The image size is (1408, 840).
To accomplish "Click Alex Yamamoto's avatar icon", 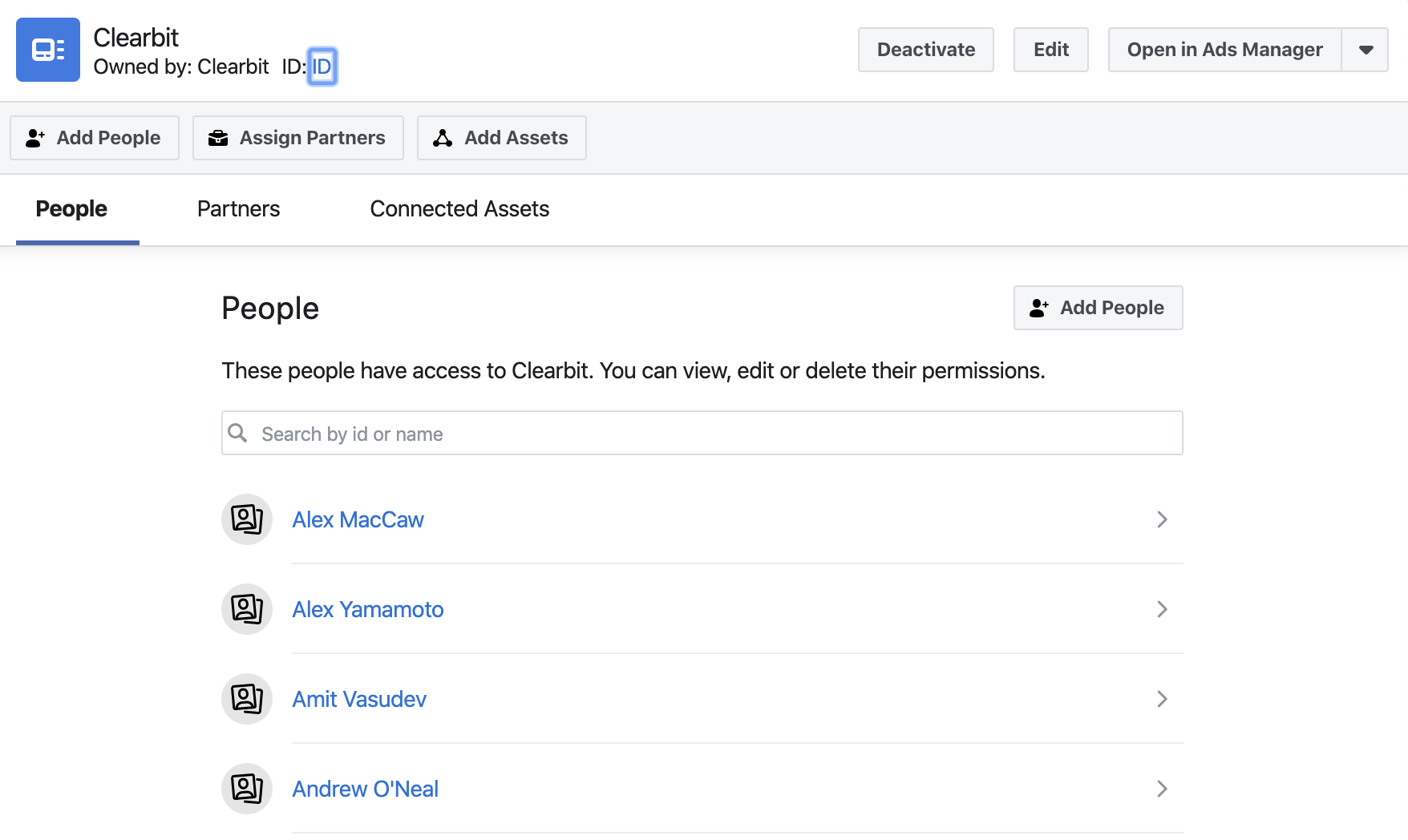I will (x=247, y=609).
